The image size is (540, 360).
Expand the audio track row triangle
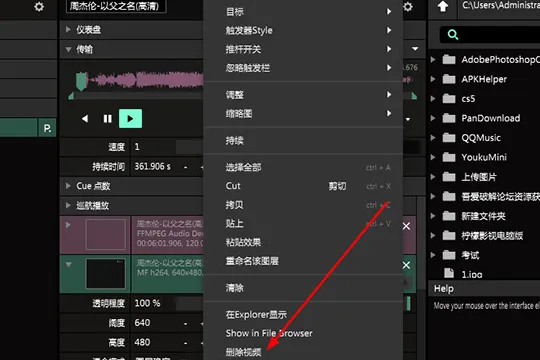coord(68,225)
